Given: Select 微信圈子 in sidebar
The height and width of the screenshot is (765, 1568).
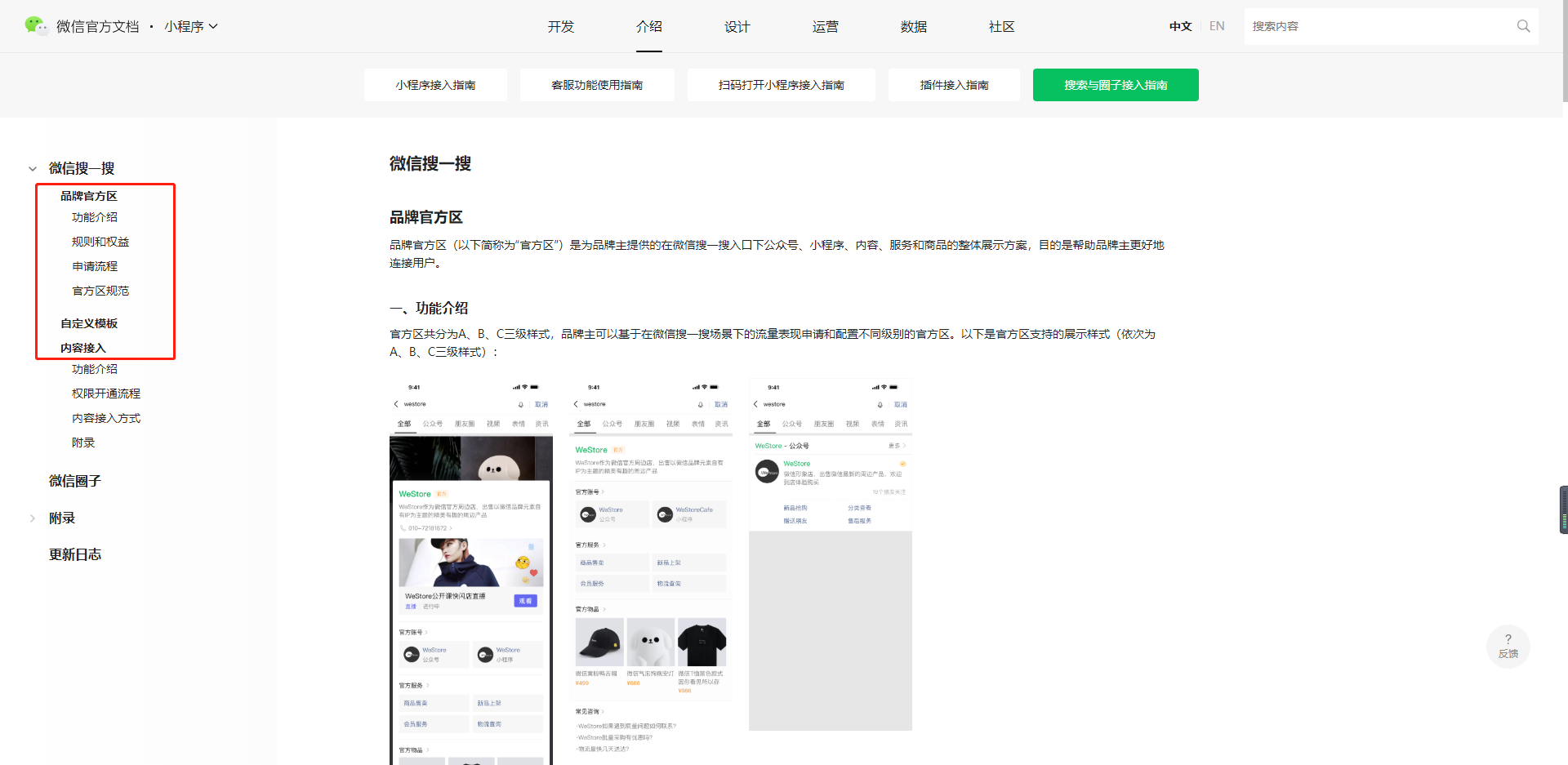Looking at the screenshot, I should pyautogui.click(x=75, y=481).
